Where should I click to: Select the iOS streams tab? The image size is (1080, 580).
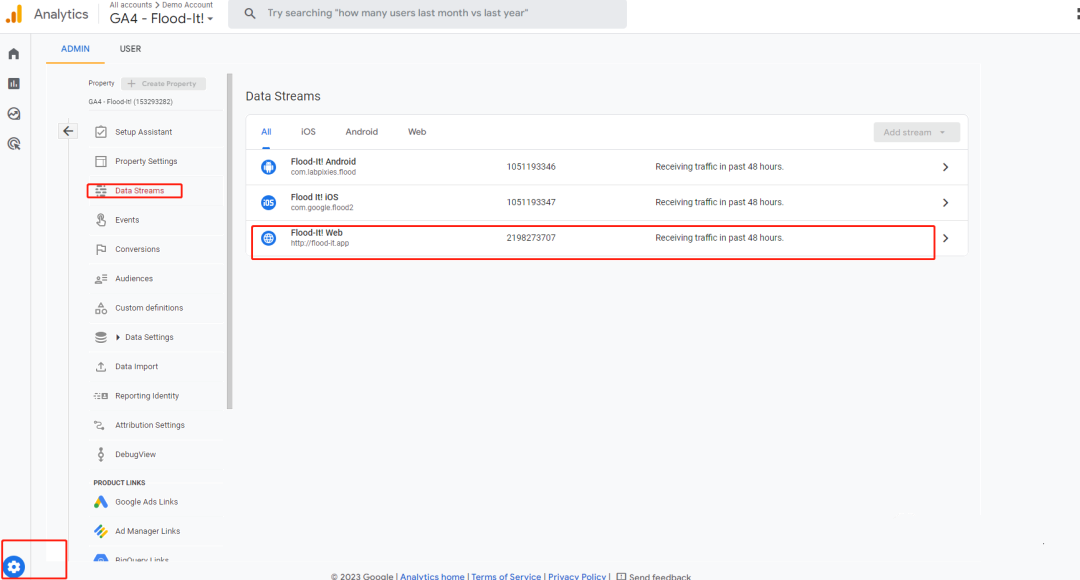308,132
